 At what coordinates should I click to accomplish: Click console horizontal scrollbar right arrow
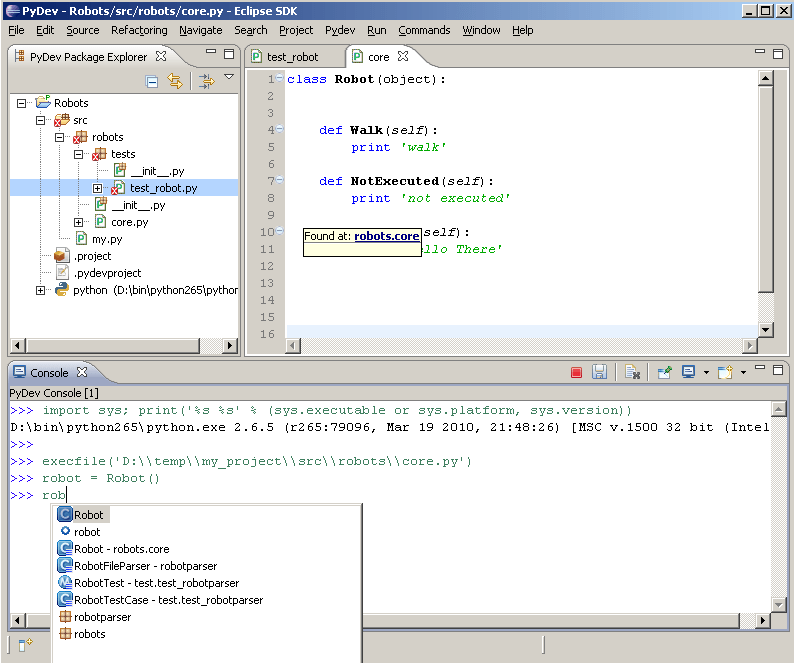[x=763, y=620]
